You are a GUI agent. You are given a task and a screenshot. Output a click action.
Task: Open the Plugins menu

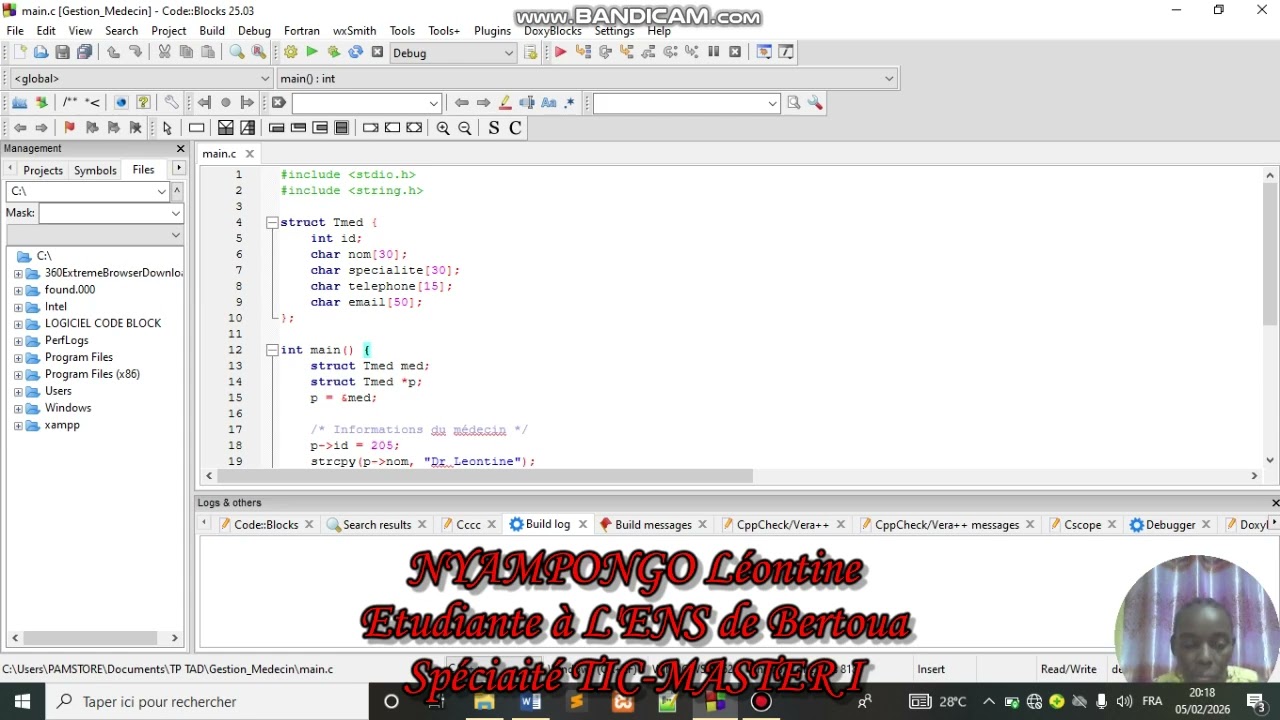492,31
